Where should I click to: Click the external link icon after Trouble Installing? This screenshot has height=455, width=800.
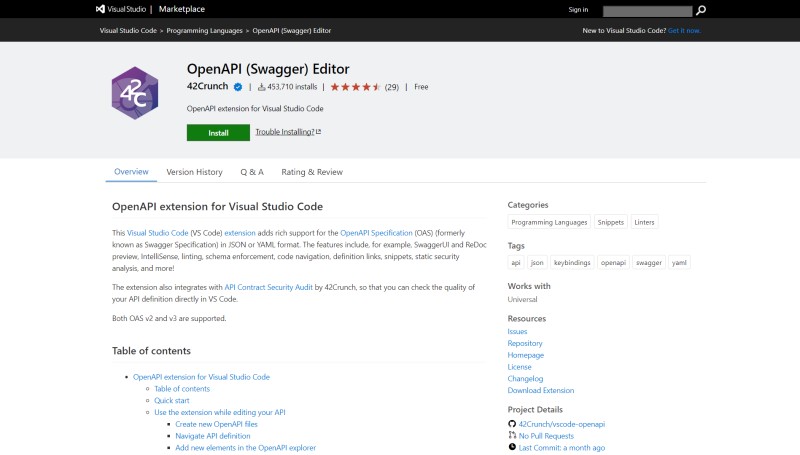pyautogui.click(x=318, y=132)
